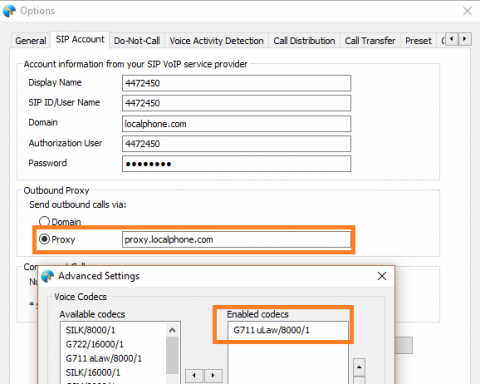Click the Advanced Settings app icon

pyautogui.click(x=47, y=276)
